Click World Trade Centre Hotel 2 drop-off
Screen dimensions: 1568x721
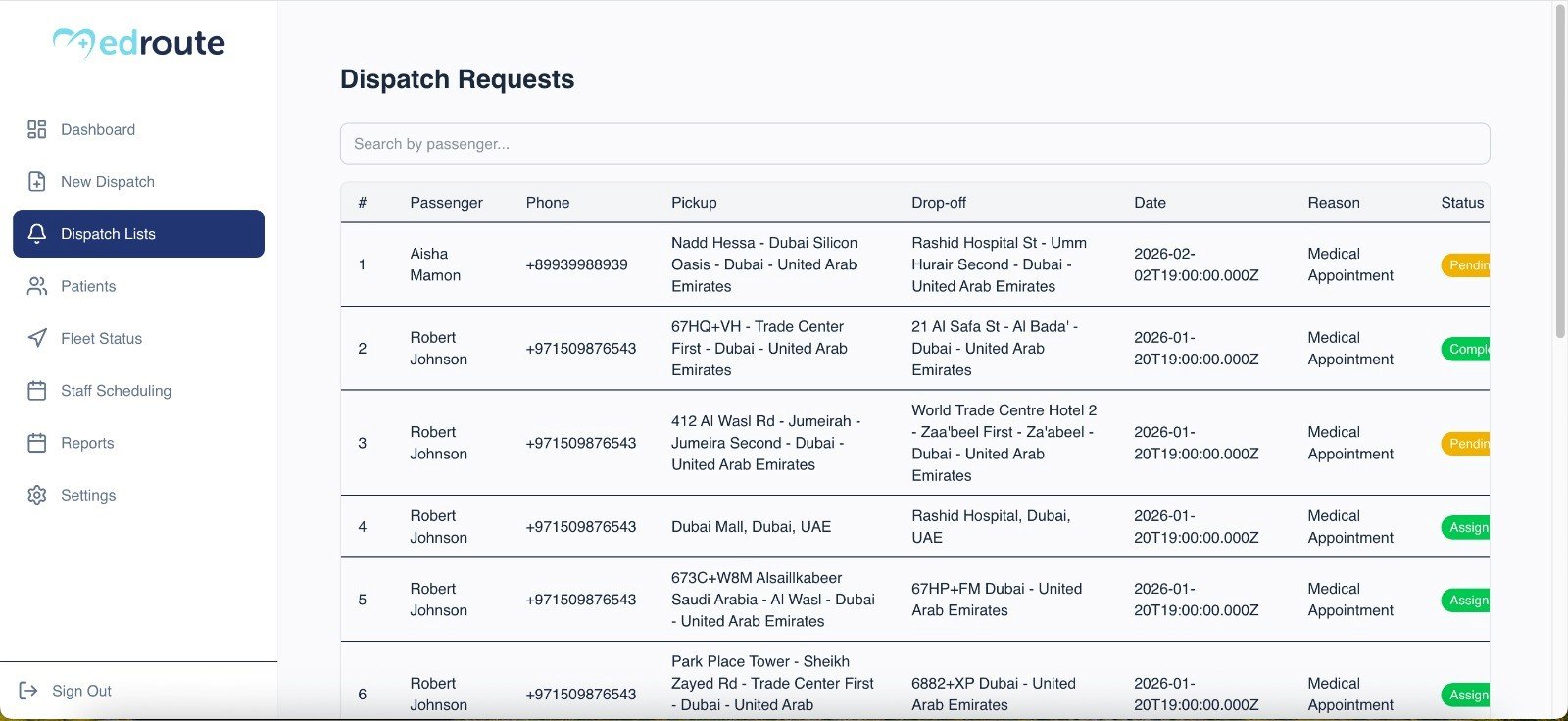(1004, 443)
